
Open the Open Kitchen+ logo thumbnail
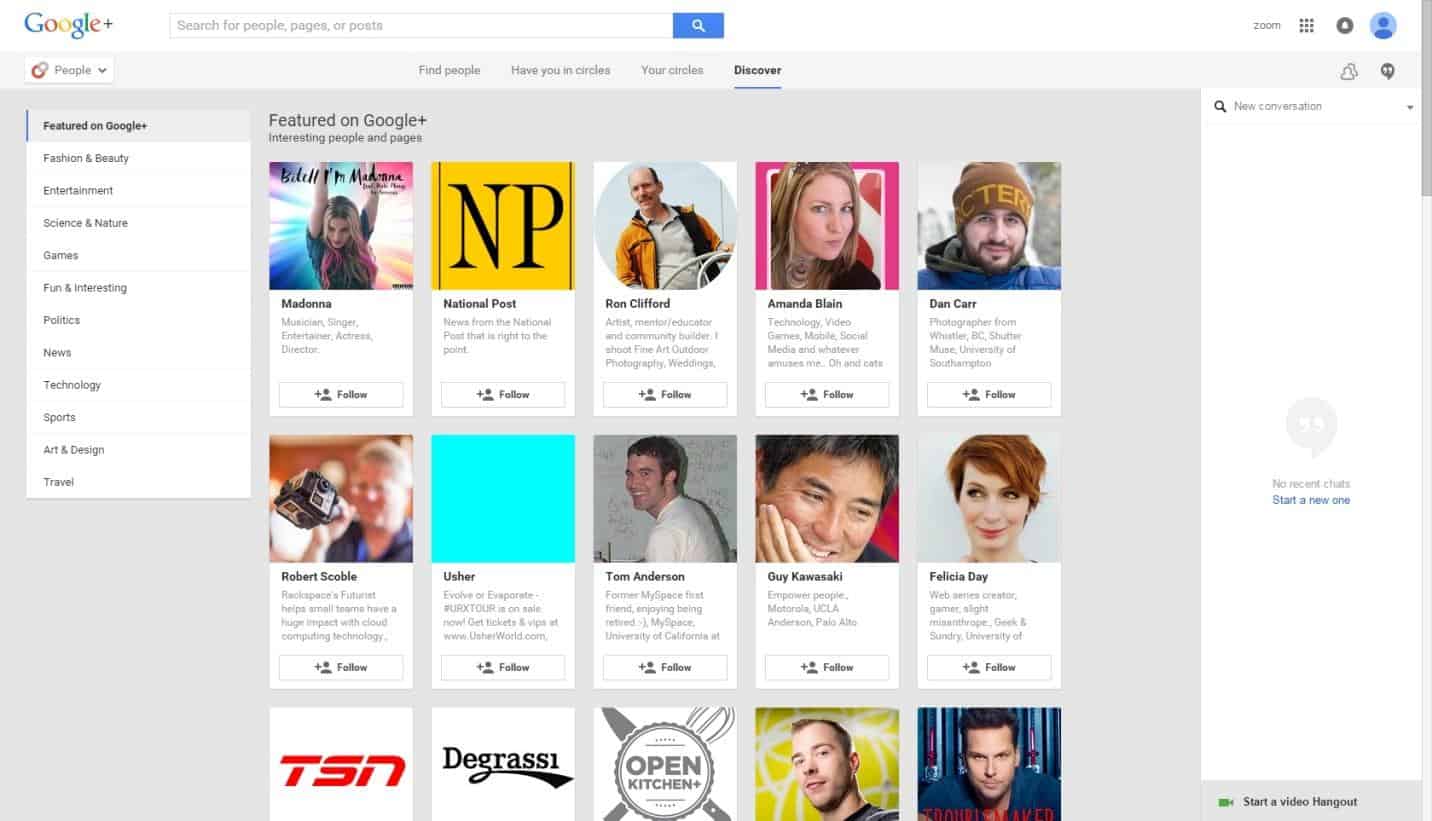pos(665,765)
